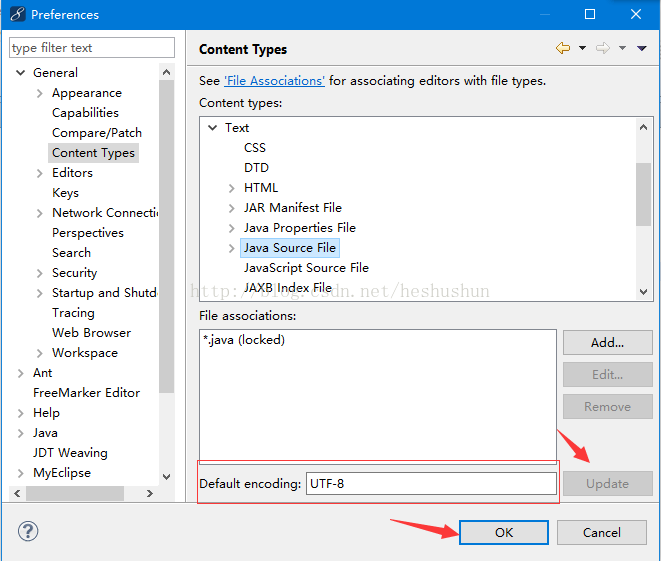Click the tree horizontal scroll right arrow
Viewport: 661px width, 561px height.
tap(150, 493)
